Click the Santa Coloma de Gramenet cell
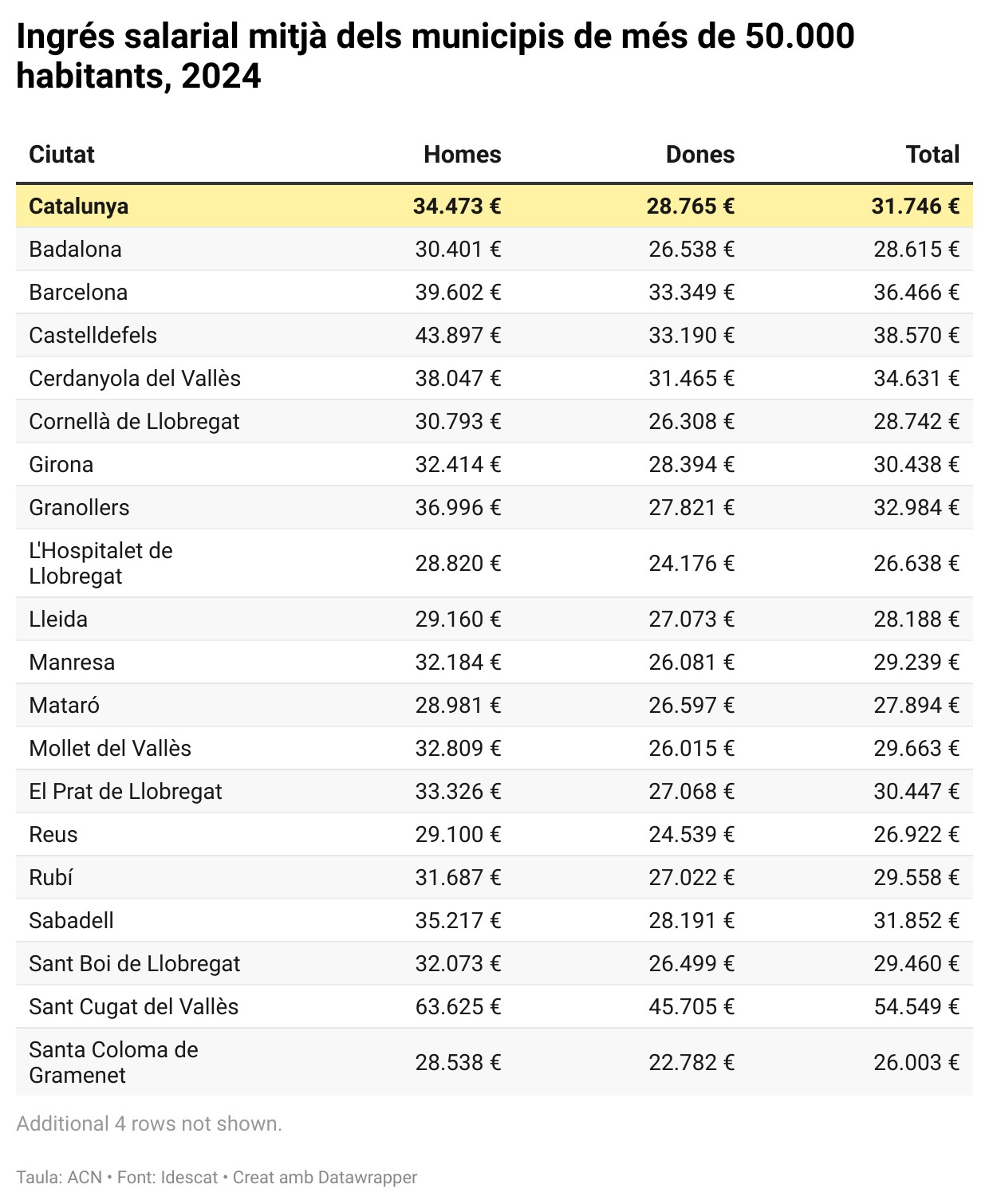Screen dimensions: 989x1204 point(113,1063)
